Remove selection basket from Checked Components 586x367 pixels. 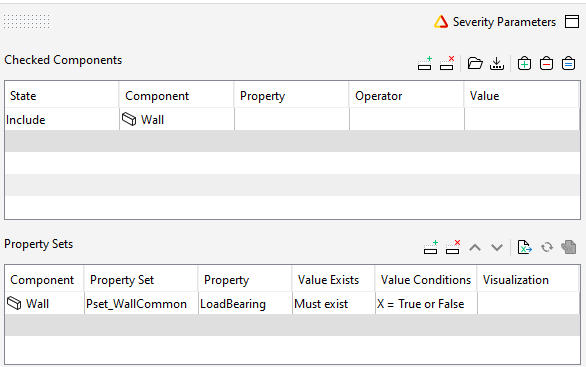click(x=546, y=63)
